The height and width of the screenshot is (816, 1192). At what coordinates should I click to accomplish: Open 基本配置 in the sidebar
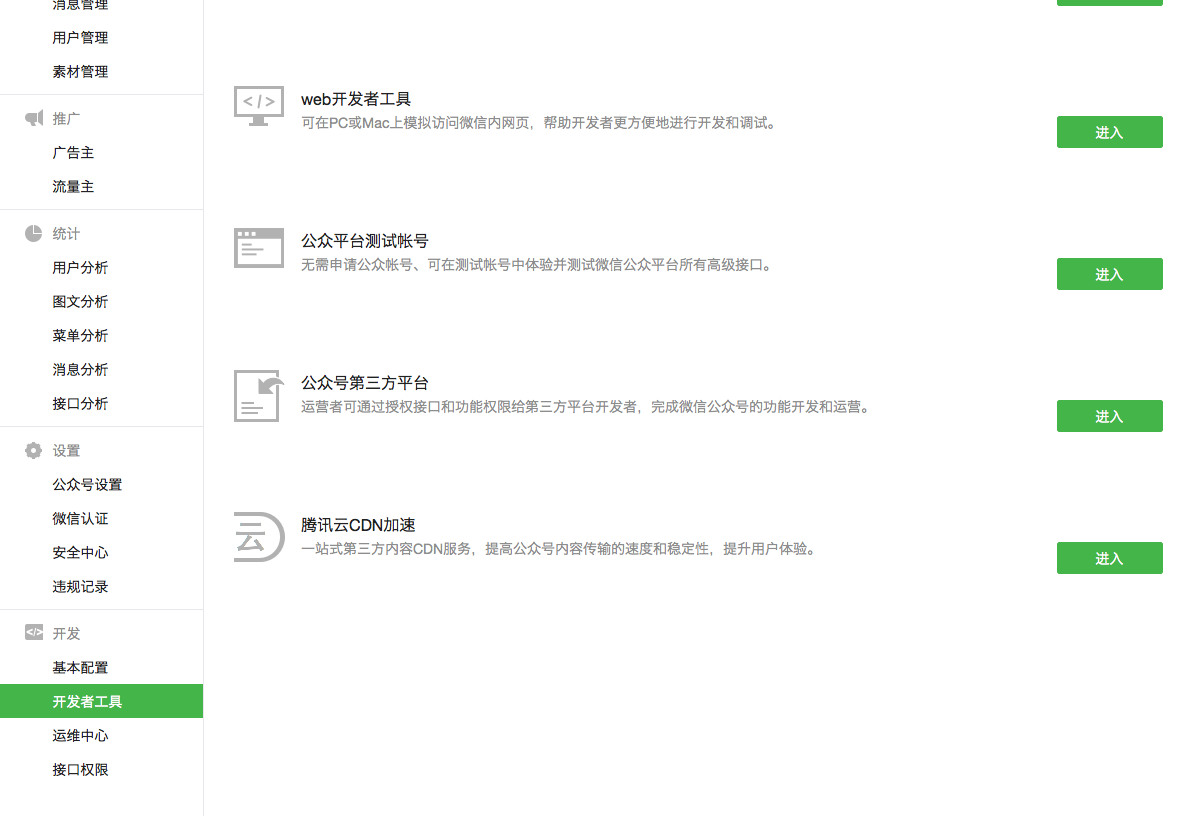pyautogui.click(x=80, y=668)
